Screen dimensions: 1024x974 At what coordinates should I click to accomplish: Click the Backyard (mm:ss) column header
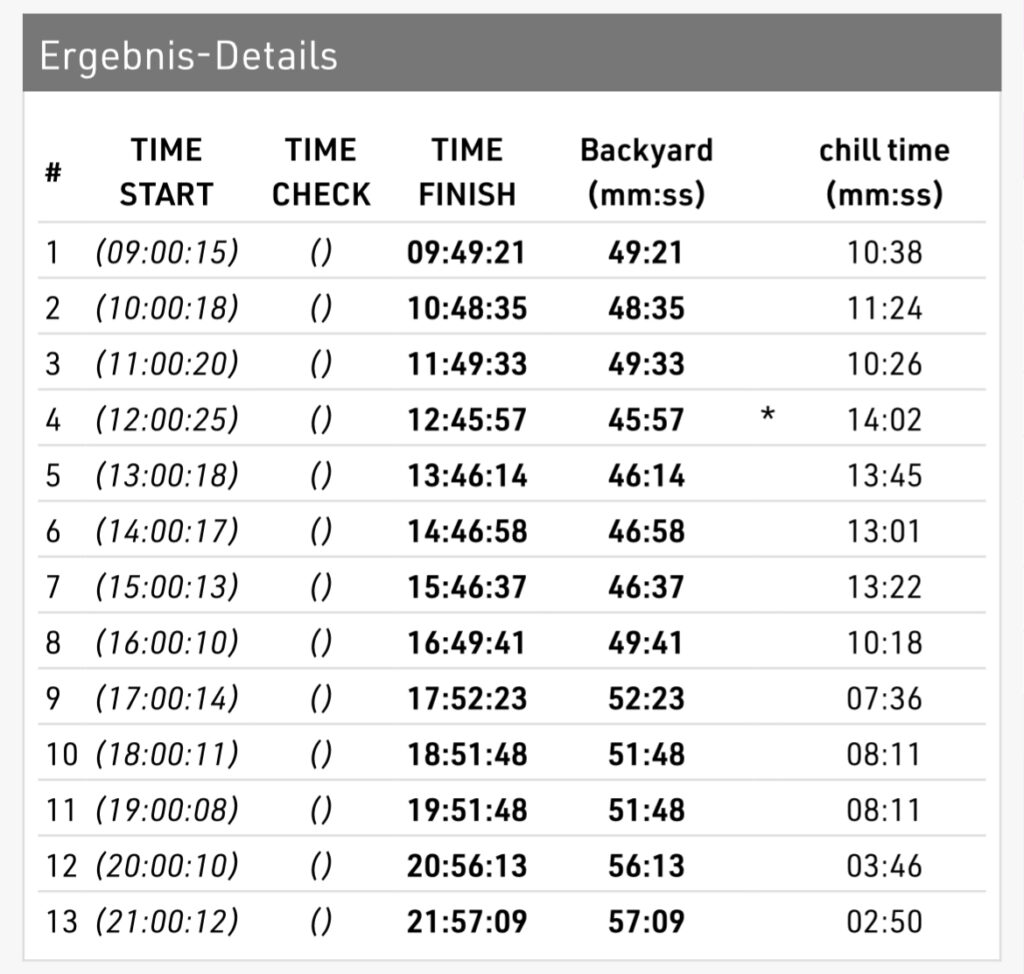[646, 172]
